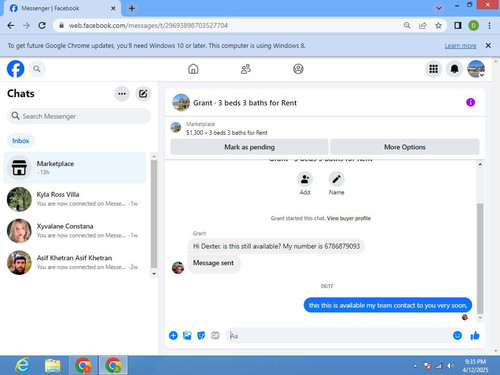Click the conversation scrollbar down arrow
The image size is (500, 375).
[x=480, y=318]
